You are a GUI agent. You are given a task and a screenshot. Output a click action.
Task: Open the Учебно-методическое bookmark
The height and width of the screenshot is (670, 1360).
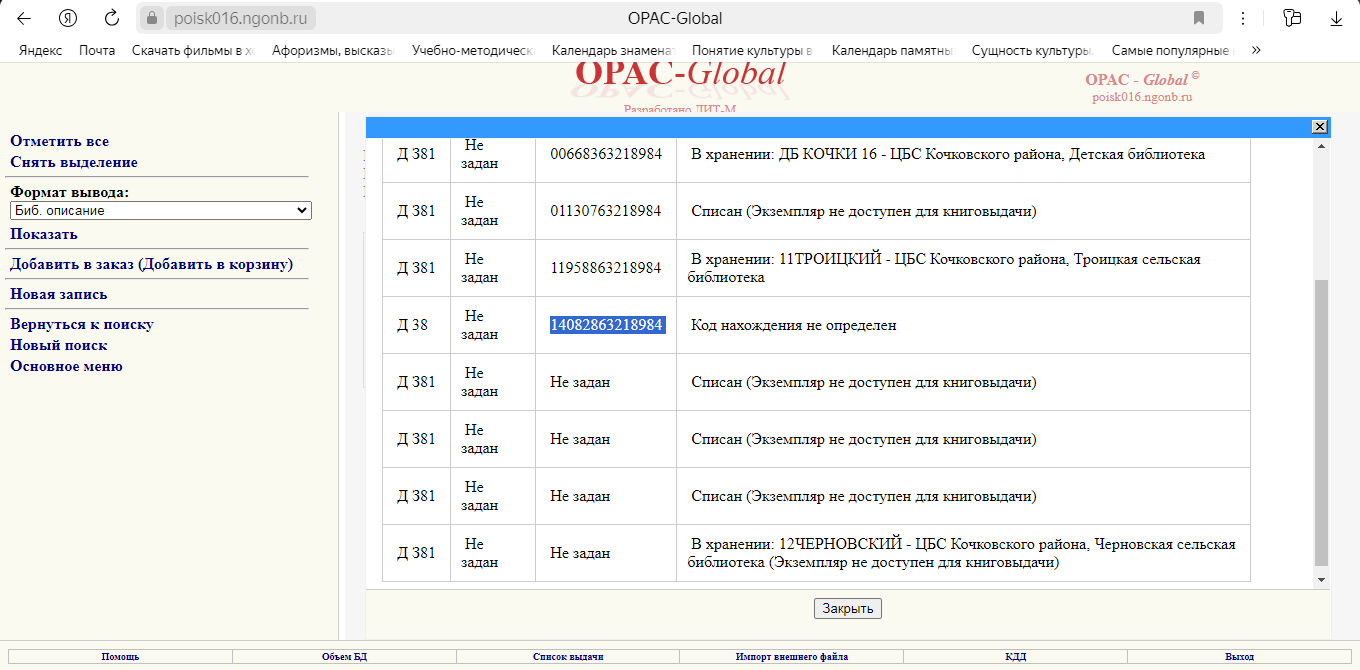[x=474, y=50]
